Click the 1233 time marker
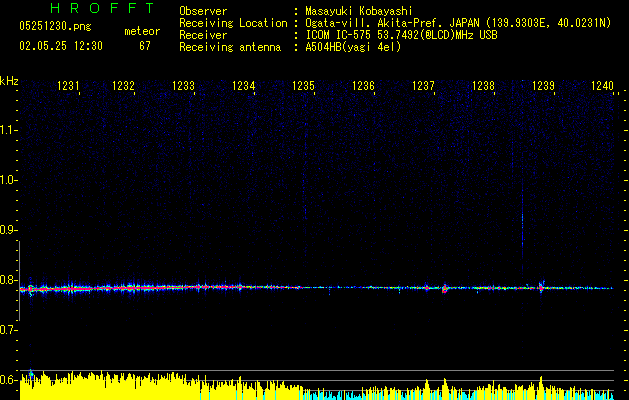 pos(183,86)
